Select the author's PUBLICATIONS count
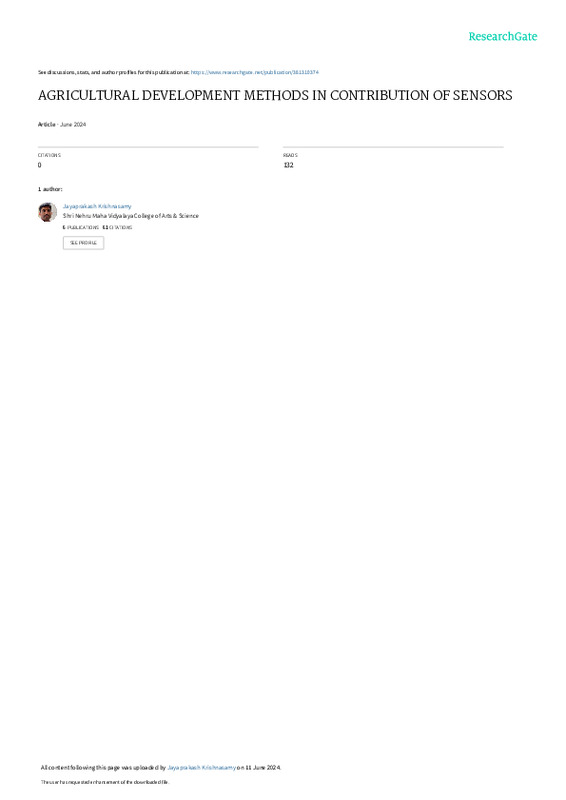This screenshot has height=800, width=566. click(x=81, y=228)
